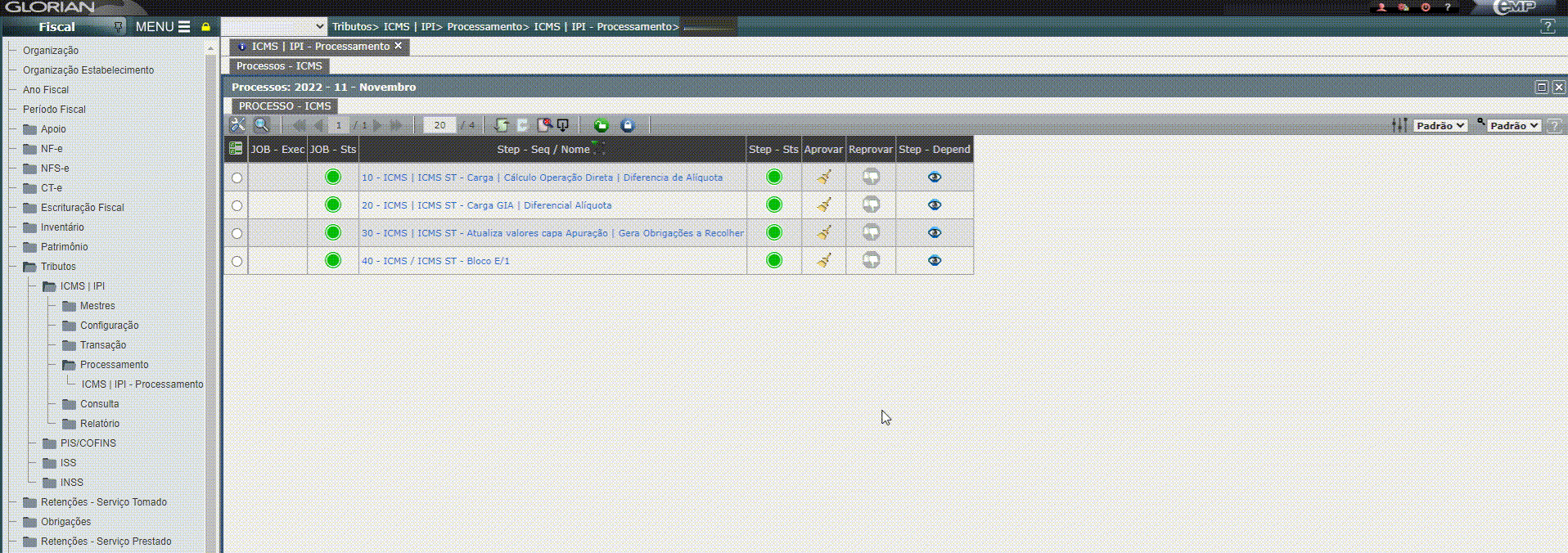Click Aprovar broom icon for step 40
Screen dimensions: 1568x553
pyautogui.click(x=823, y=260)
